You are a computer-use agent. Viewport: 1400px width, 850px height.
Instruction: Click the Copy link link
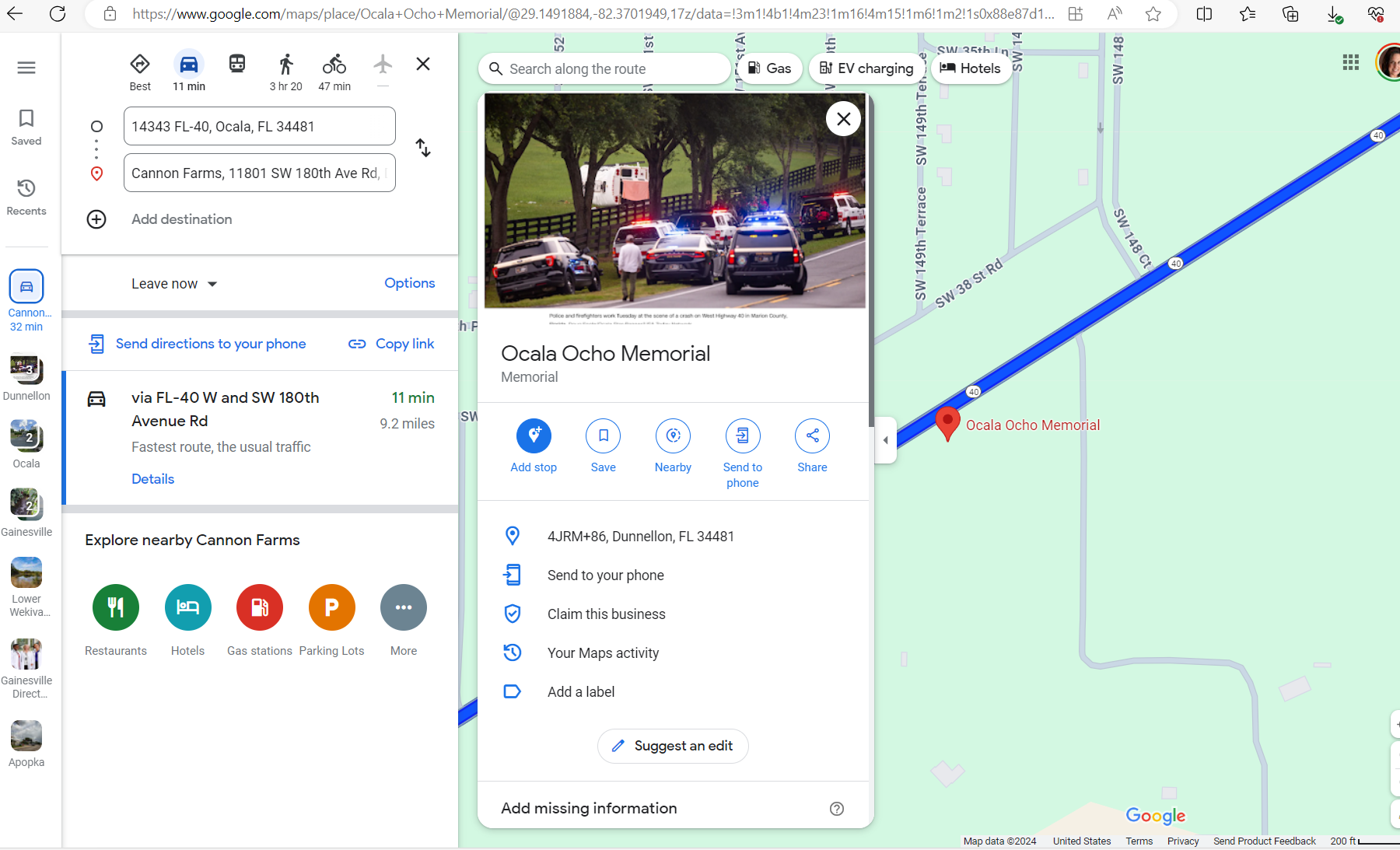pos(391,344)
